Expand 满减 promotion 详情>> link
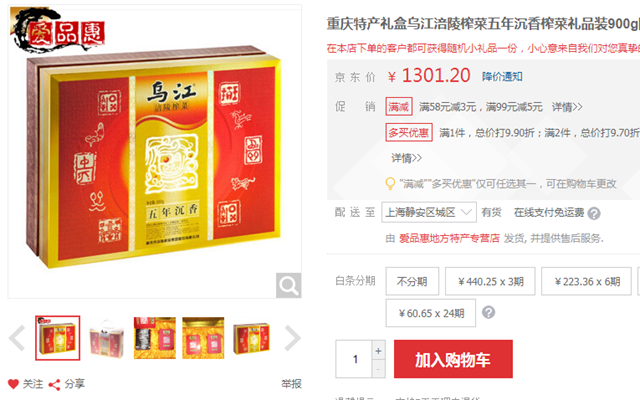The image size is (640, 400). click(x=567, y=107)
